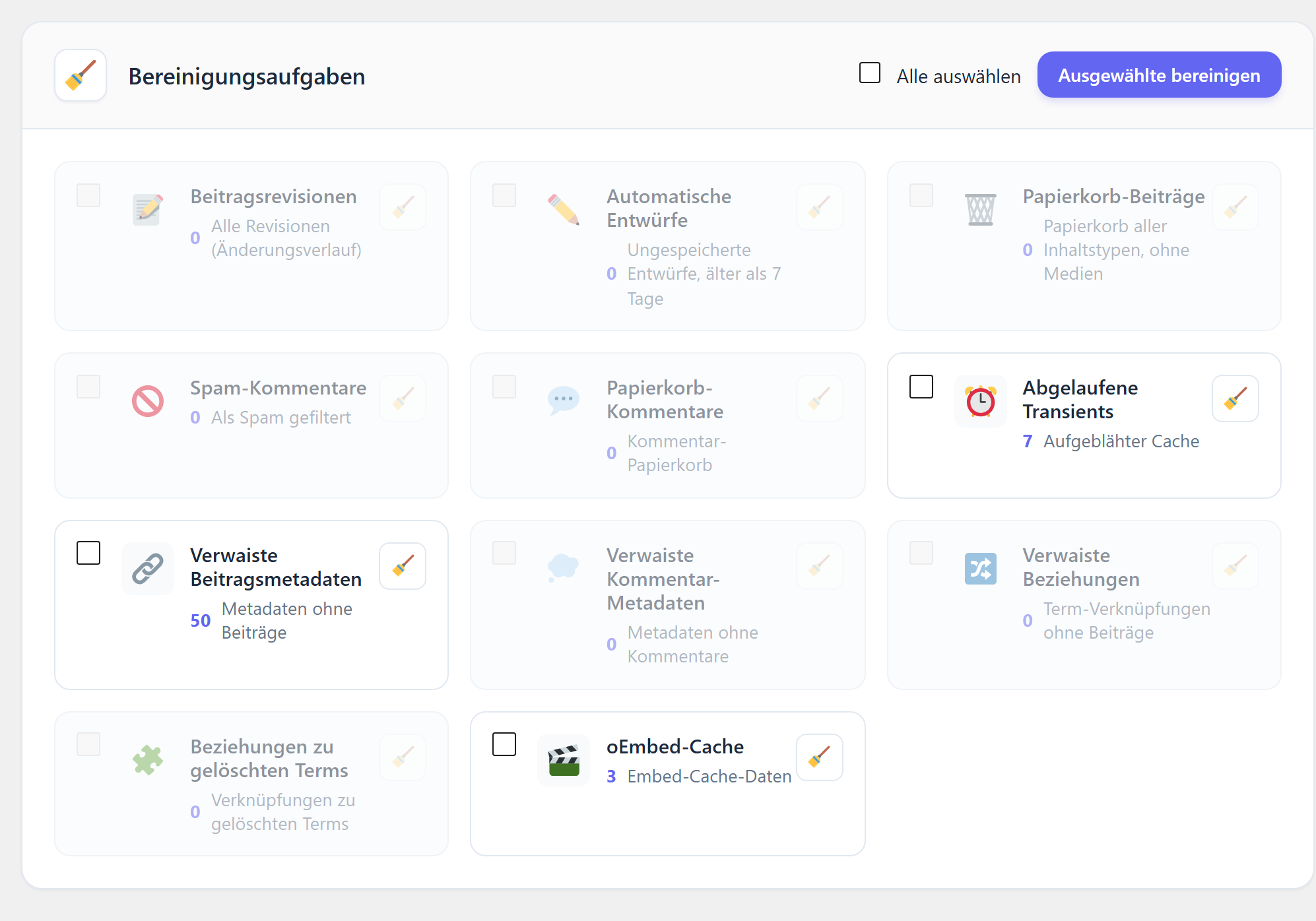The height and width of the screenshot is (921, 1316).
Task: Click the pencil icon of Automatische Entwürfe
Action: coord(564,210)
